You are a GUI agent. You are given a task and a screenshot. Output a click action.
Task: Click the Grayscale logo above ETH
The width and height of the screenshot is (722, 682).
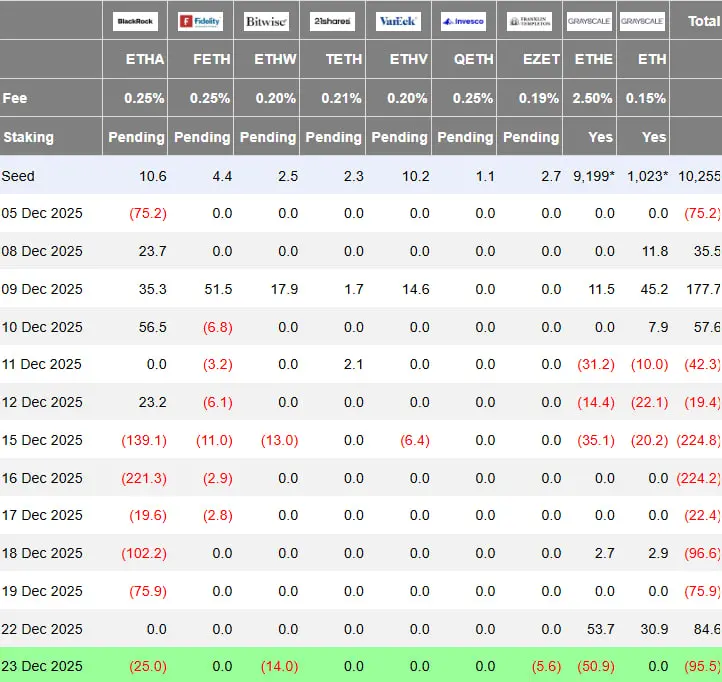coord(642,21)
